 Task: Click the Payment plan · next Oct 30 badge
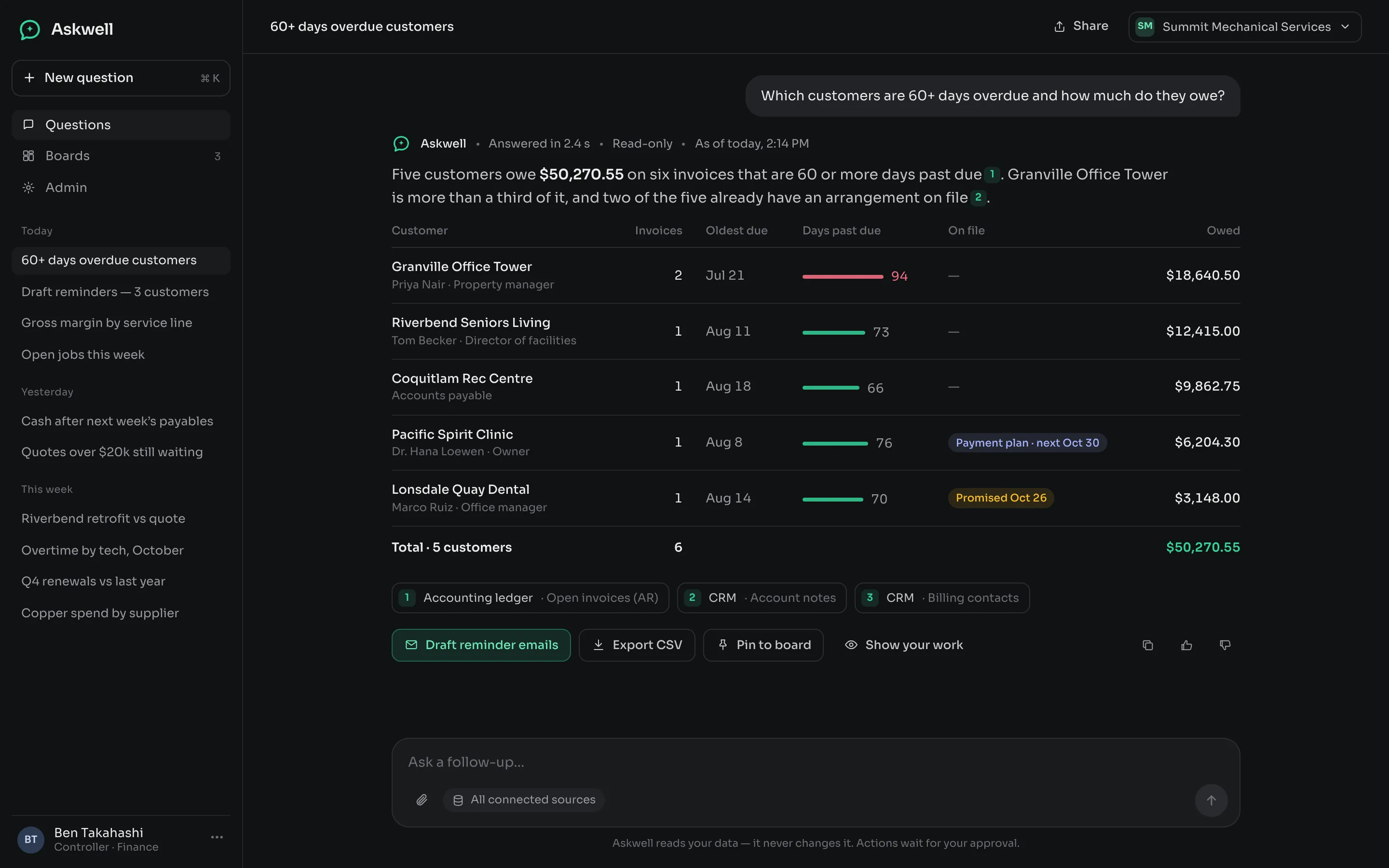(x=1027, y=443)
